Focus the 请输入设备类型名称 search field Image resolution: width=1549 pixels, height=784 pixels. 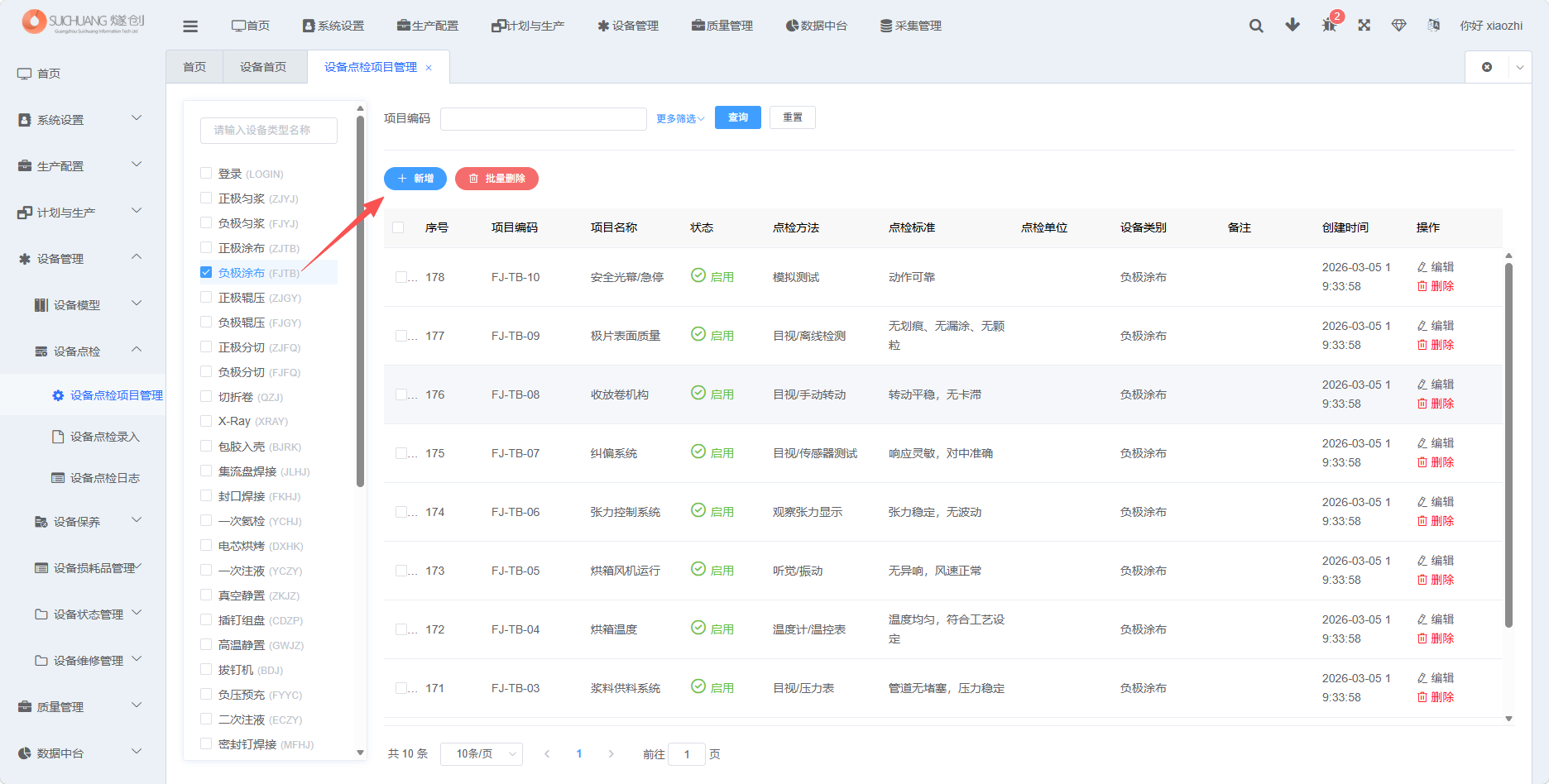click(x=269, y=130)
